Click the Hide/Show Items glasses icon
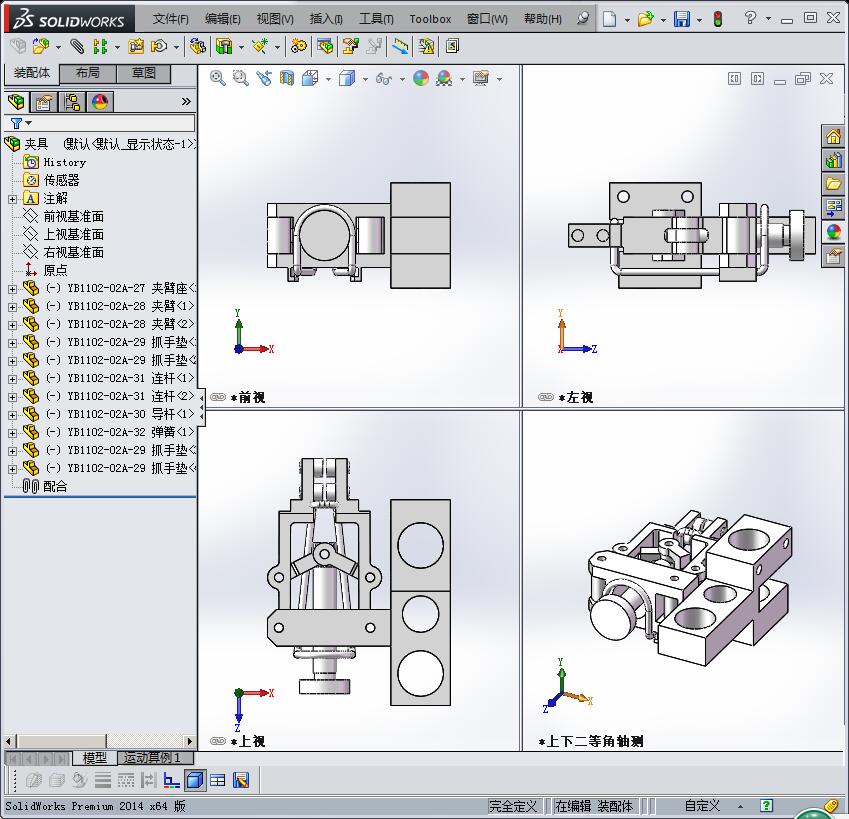 click(x=383, y=79)
